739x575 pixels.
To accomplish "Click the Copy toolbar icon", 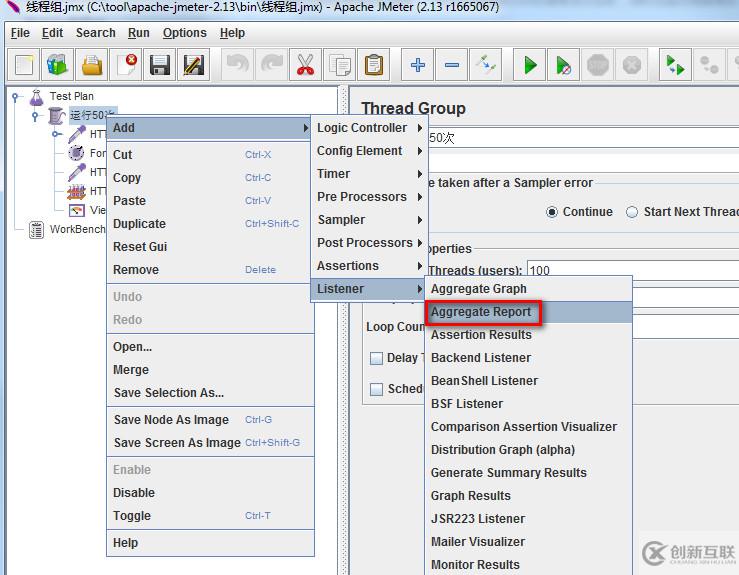I will pyautogui.click(x=339, y=65).
